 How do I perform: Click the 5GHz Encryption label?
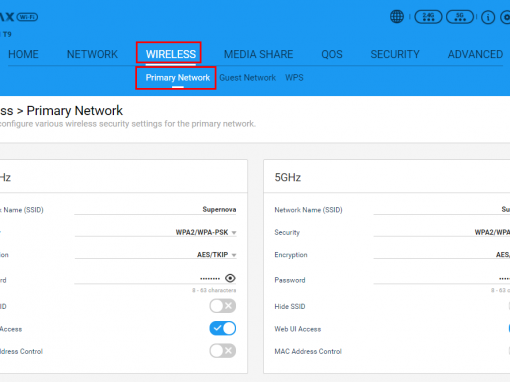(x=291, y=255)
